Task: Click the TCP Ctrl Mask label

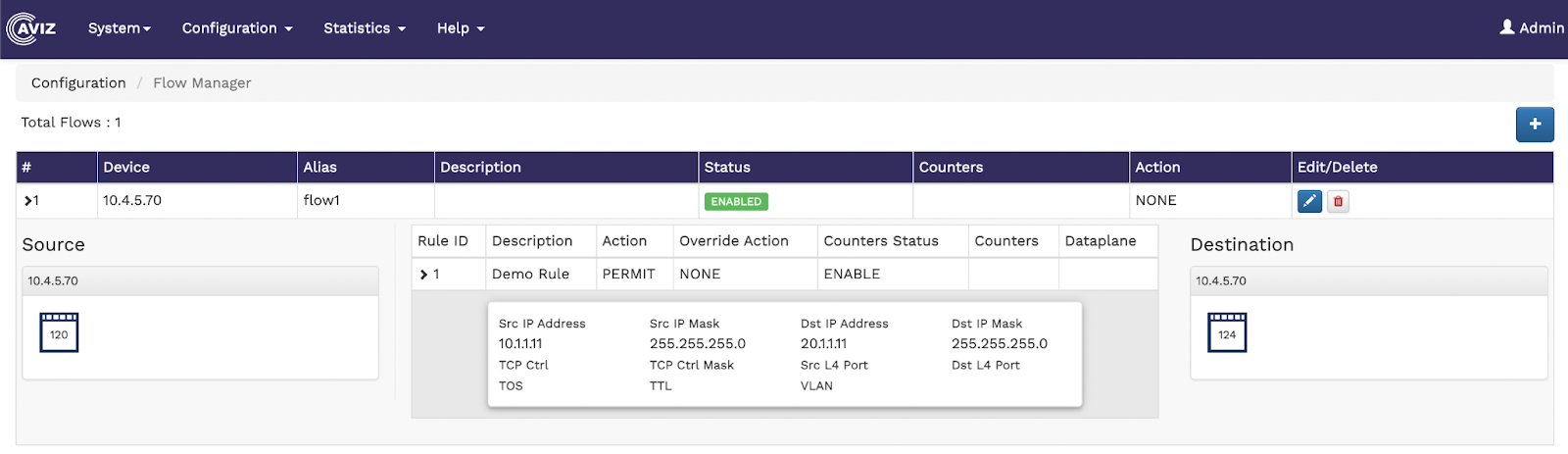Action: [x=692, y=365]
